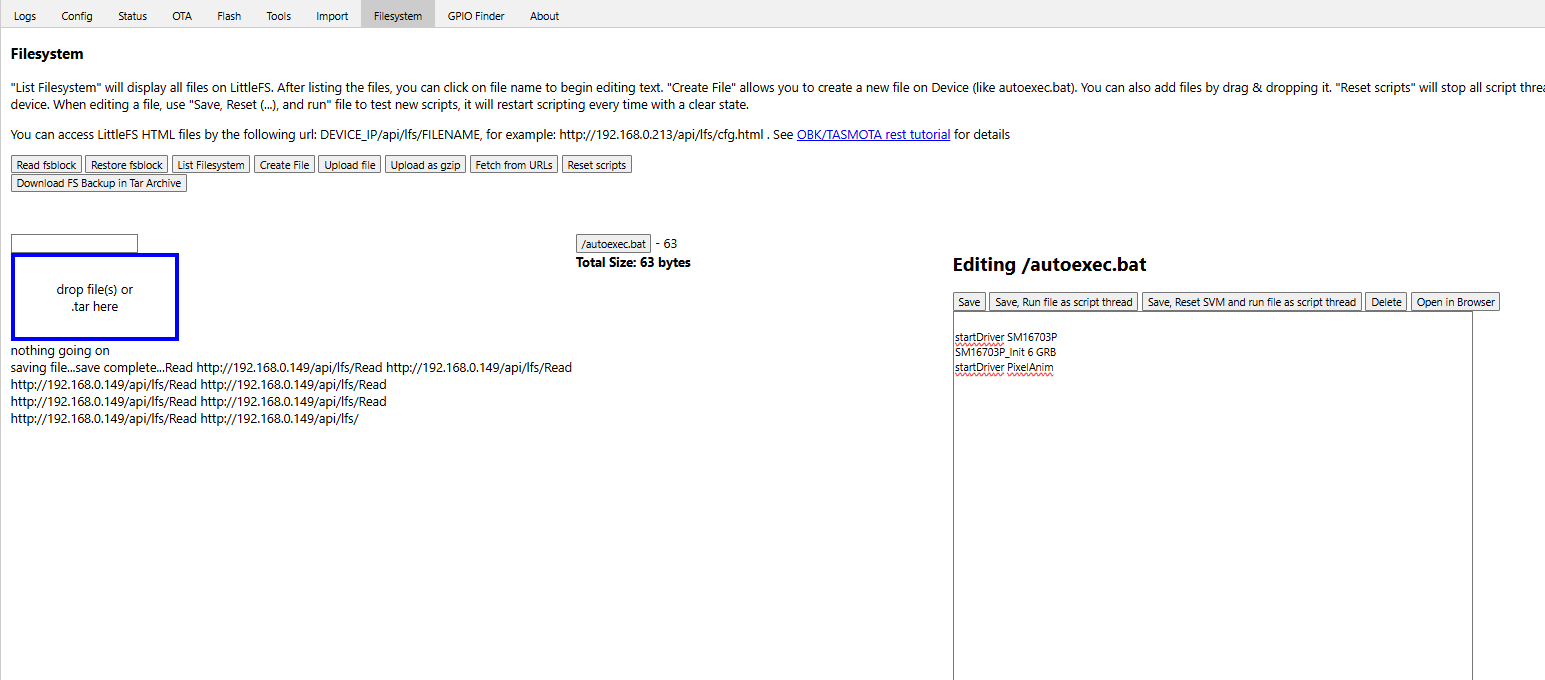Click the Open in Browser button
Image resolution: width=1545 pixels, height=680 pixels.
coord(1456,302)
